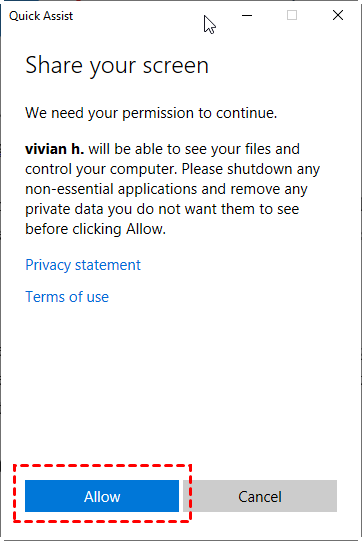
Task: Select the We need your permission sentence
Action: (151, 113)
